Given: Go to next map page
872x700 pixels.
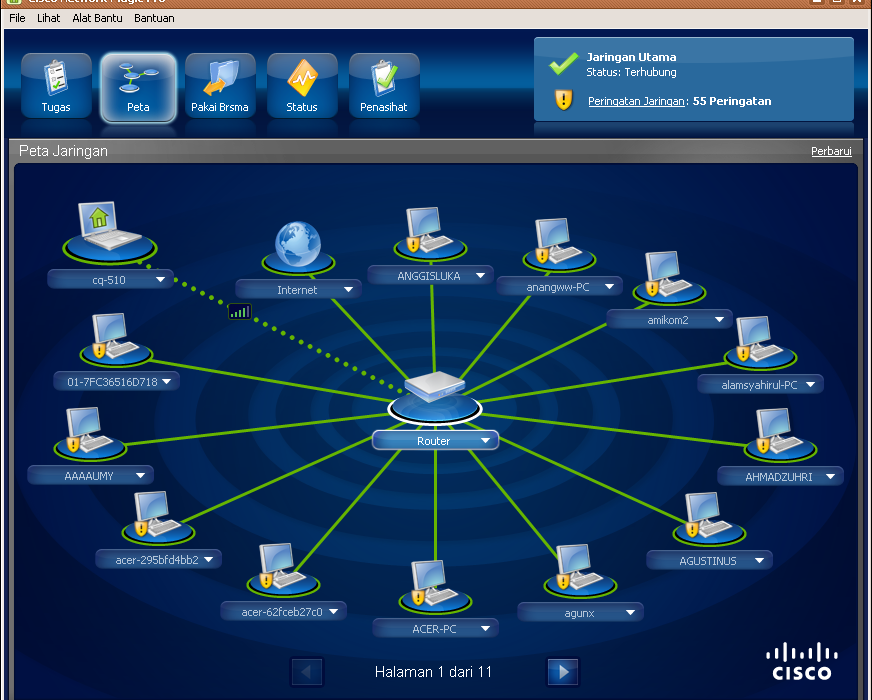Looking at the screenshot, I should pyautogui.click(x=563, y=672).
